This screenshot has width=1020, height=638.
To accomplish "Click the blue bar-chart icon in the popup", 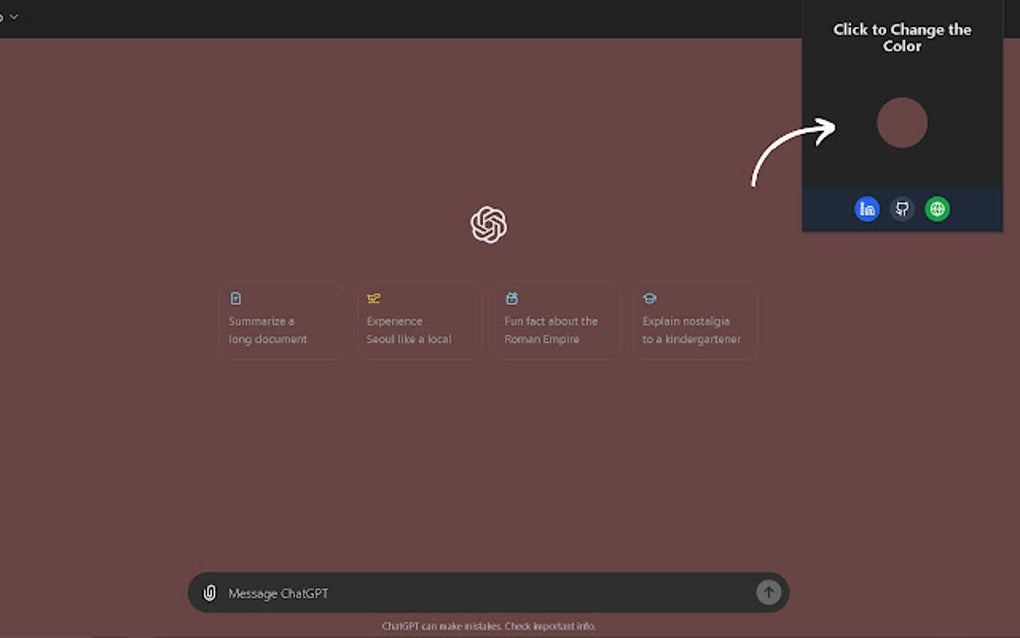I will [867, 208].
